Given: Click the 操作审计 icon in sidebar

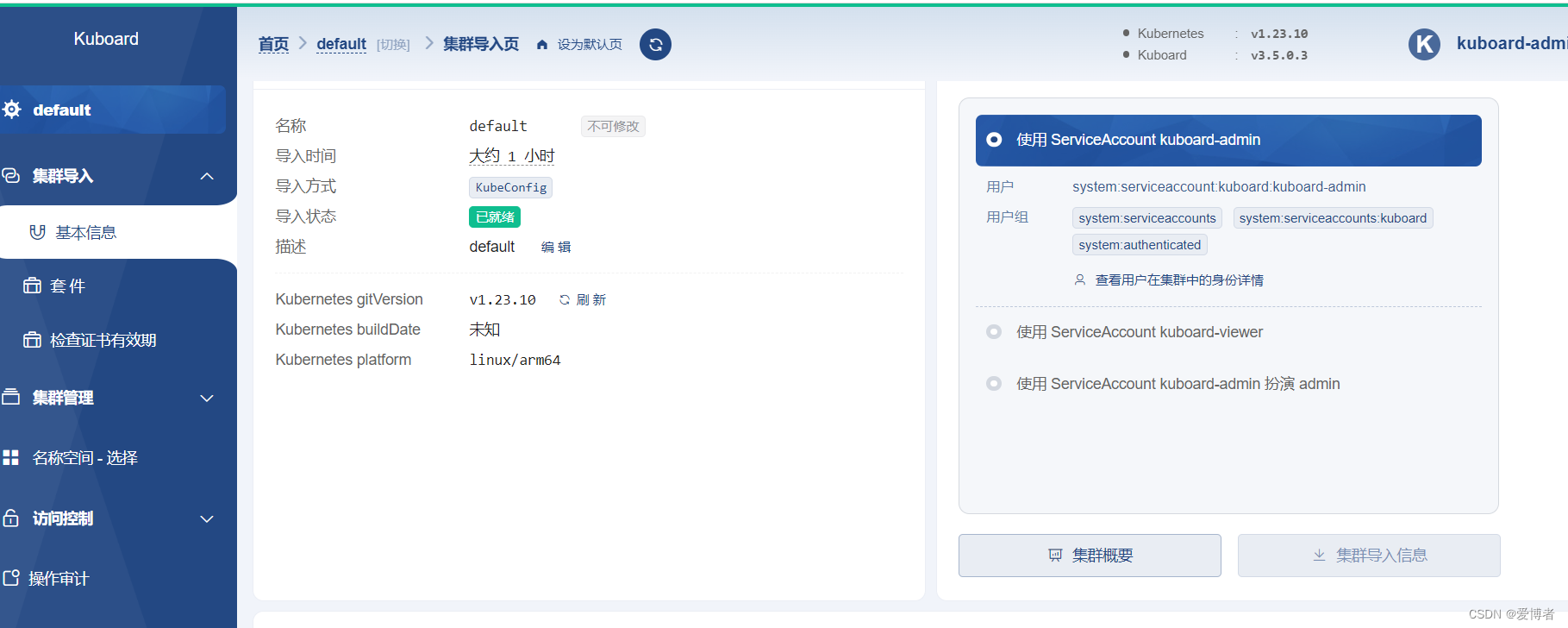Looking at the screenshot, I should 11,578.
